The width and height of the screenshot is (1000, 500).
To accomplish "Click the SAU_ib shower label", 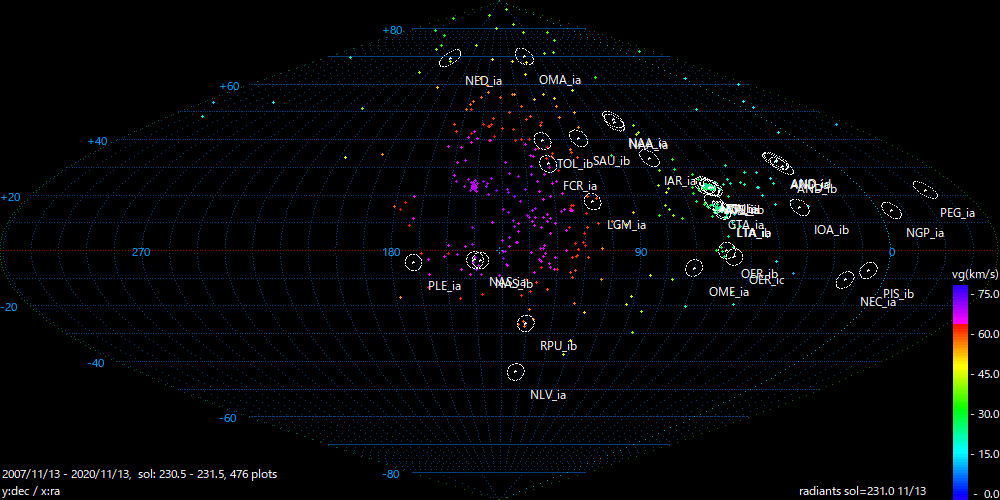I will click(610, 160).
